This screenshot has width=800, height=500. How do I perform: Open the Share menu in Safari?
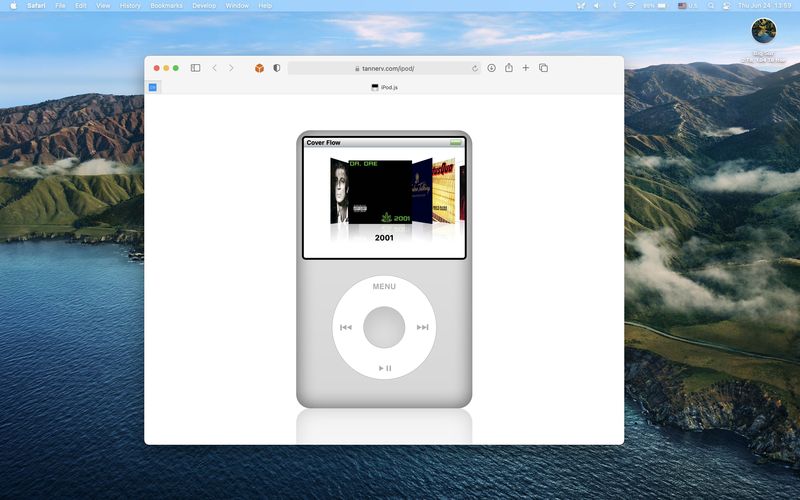(509, 67)
